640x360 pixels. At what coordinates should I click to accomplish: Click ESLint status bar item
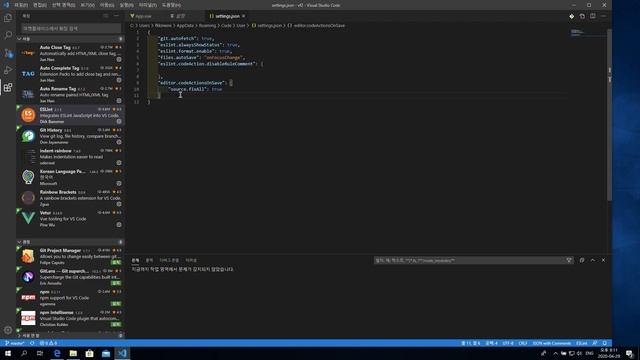coord(582,343)
